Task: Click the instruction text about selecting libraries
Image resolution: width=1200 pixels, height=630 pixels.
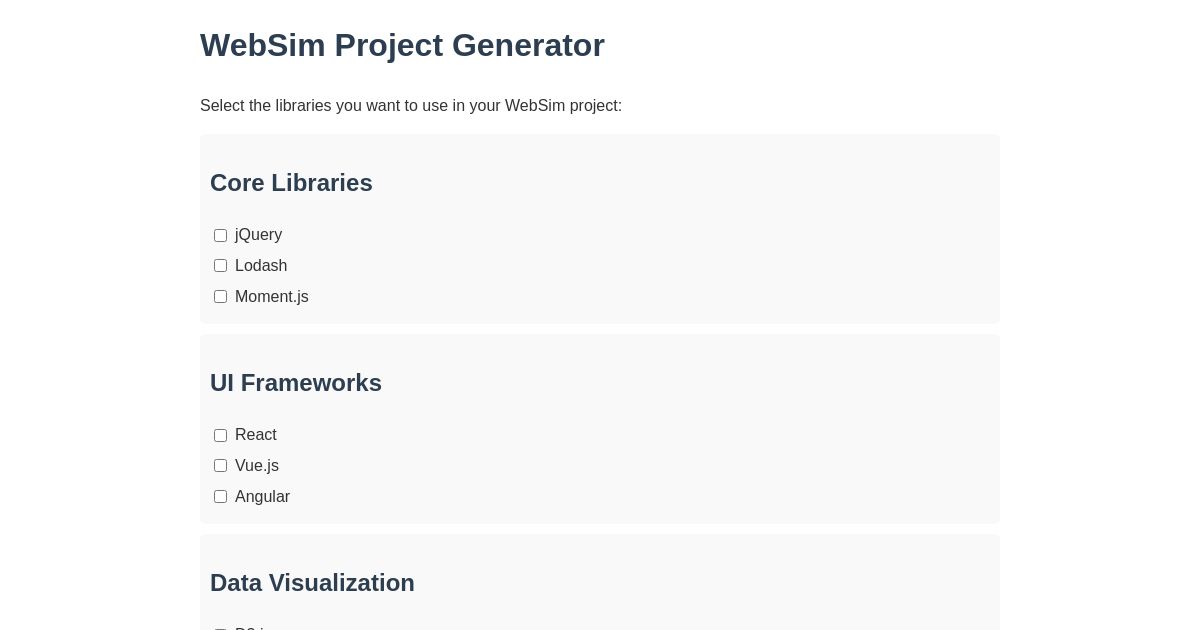Action: coord(411,105)
